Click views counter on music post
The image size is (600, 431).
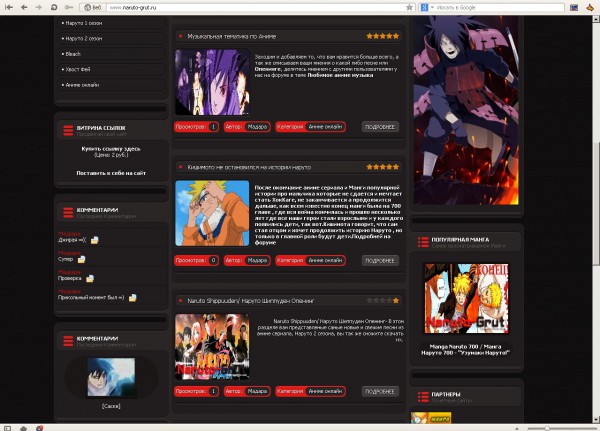pos(196,127)
